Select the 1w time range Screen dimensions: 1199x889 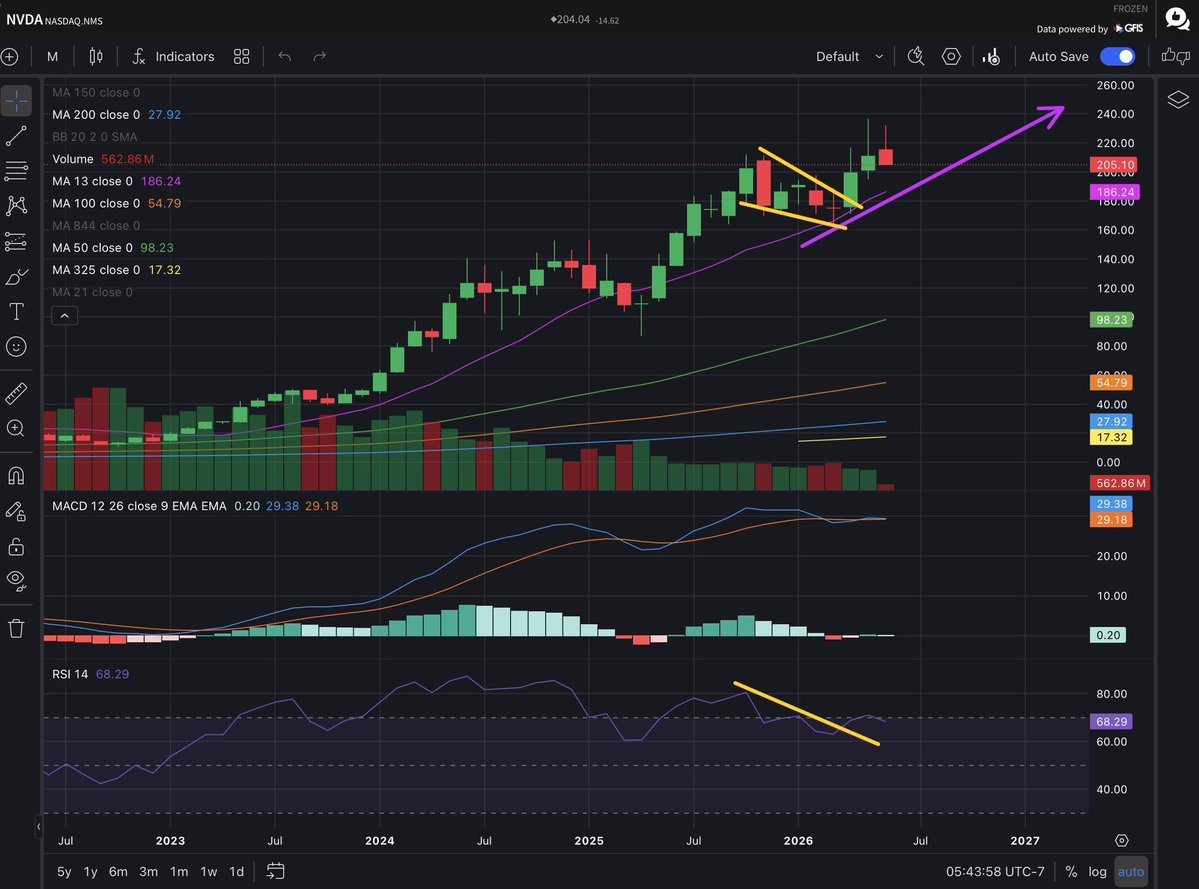(209, 871)
